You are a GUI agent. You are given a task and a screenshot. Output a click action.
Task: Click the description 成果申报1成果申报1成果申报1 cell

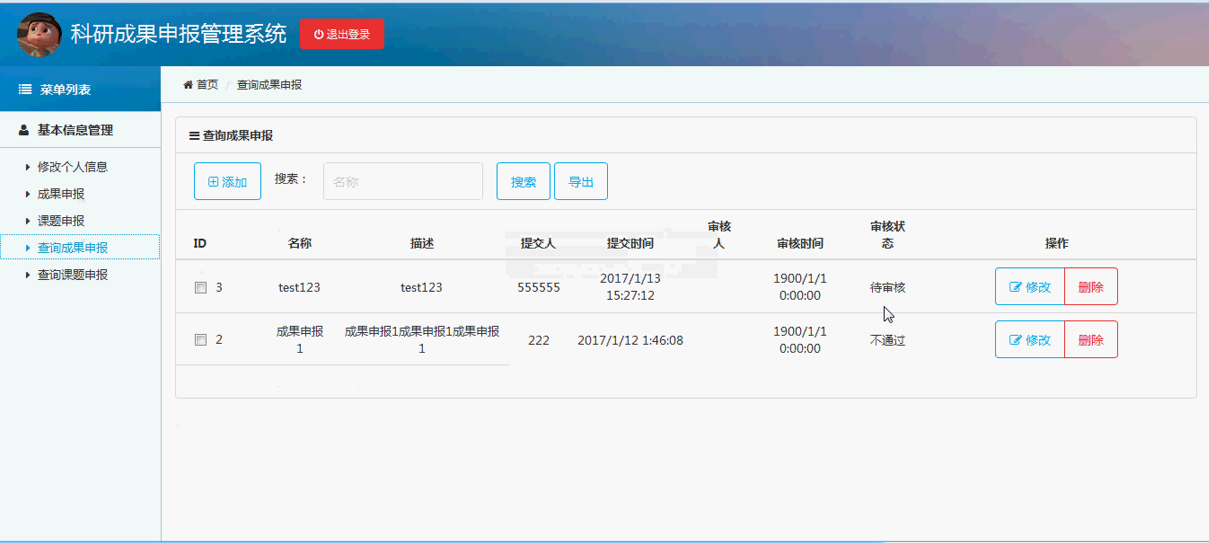click(422, 340)
